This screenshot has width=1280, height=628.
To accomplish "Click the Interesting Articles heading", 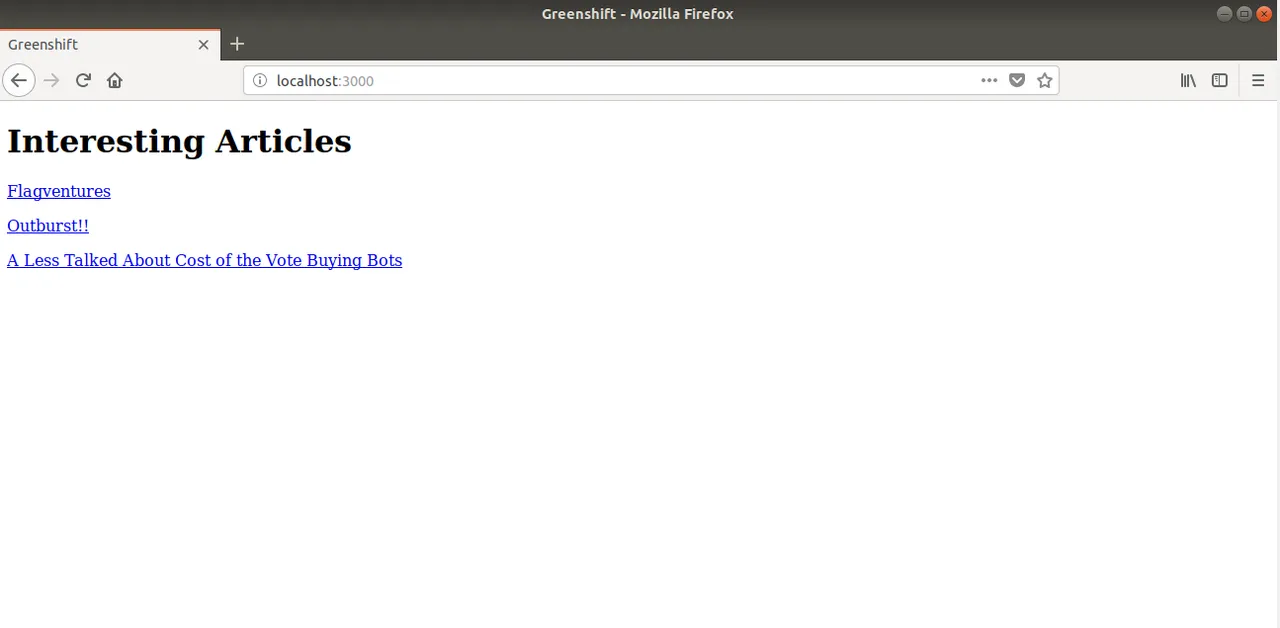I will [179, 141].
